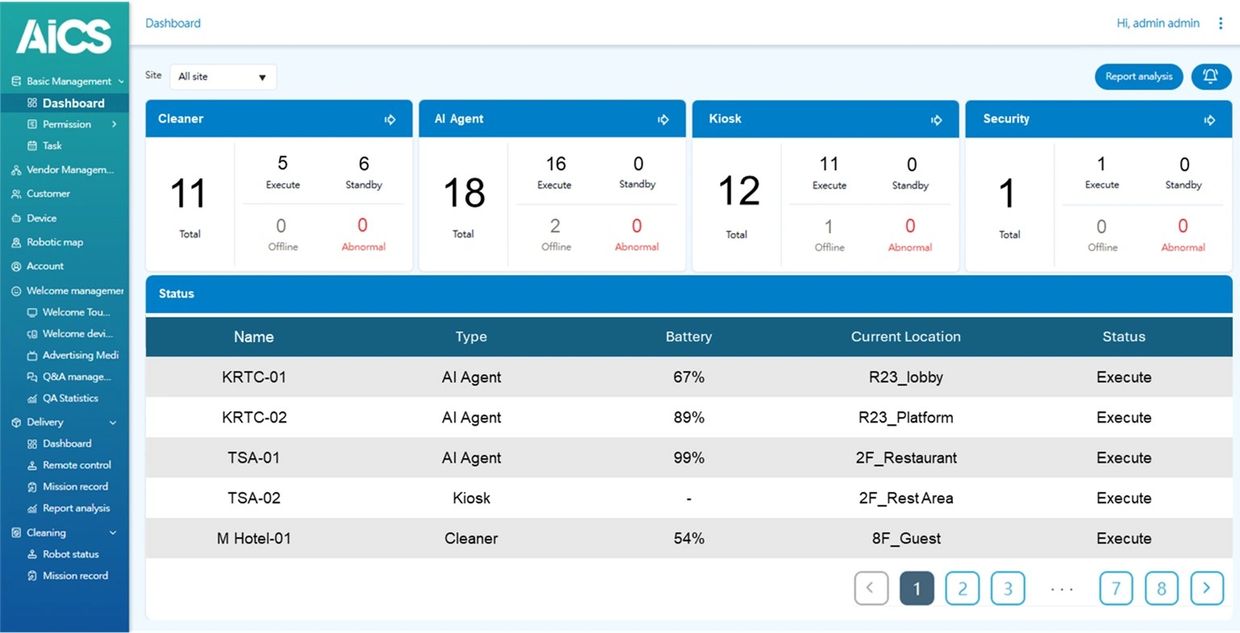Click the Report analysis button

point(1138,77)
